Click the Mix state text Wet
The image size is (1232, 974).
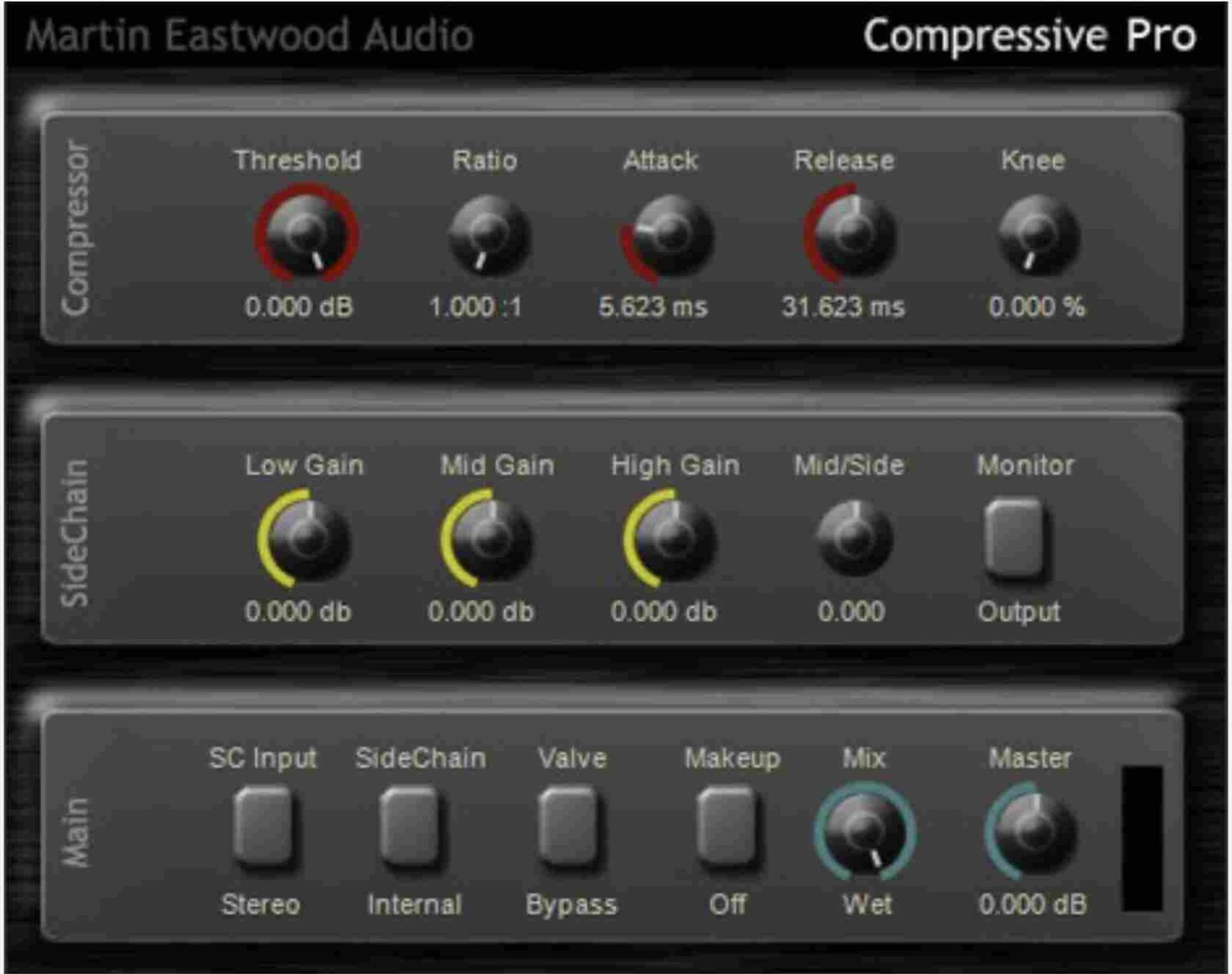(867, 905)
